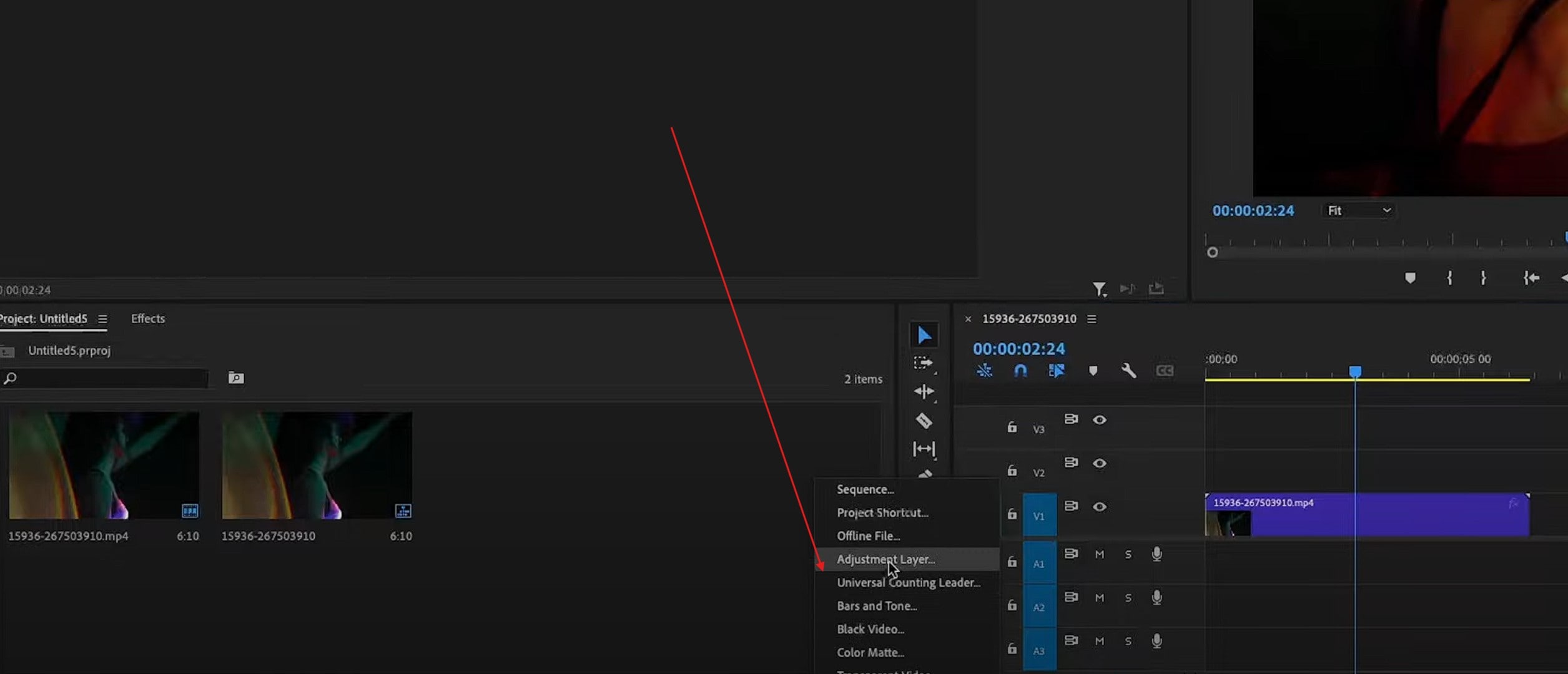Open the Project panel options menu
This screenshot has width=1568, height=674.
tap(103, 318)
